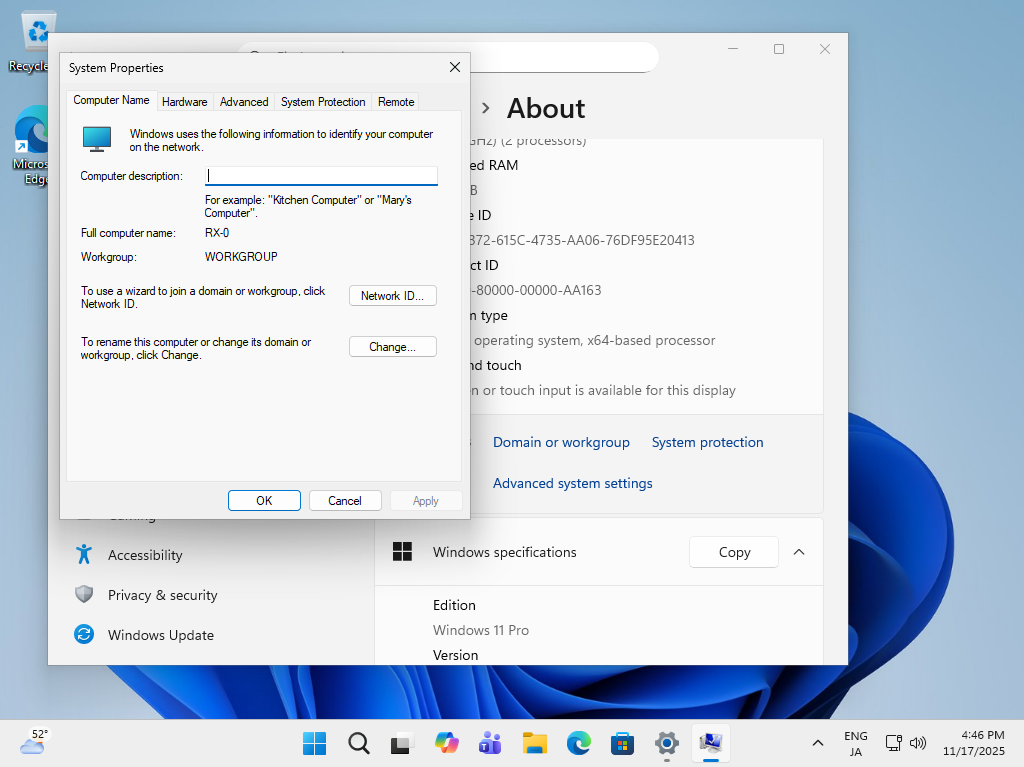
Task: Switch to the Hardware tab
Action: [184, 102]
